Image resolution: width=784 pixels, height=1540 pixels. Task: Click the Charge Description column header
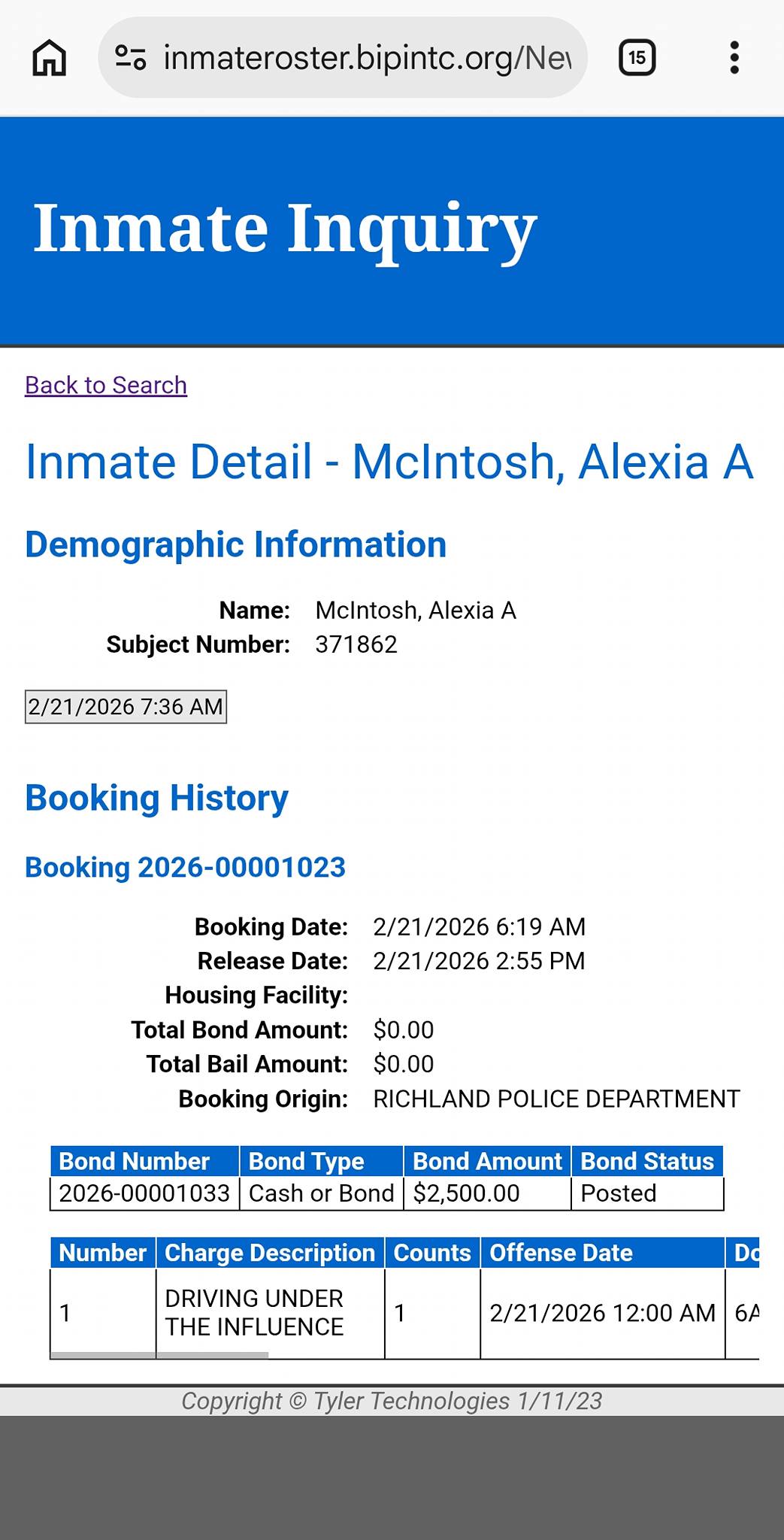(270, 1253)
